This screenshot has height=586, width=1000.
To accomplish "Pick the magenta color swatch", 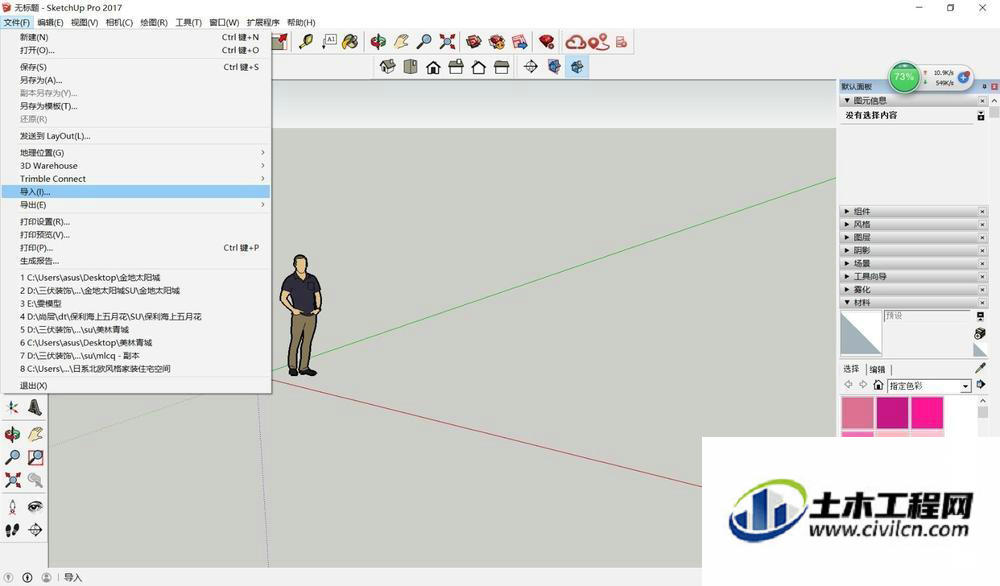I will pos(892,413).
